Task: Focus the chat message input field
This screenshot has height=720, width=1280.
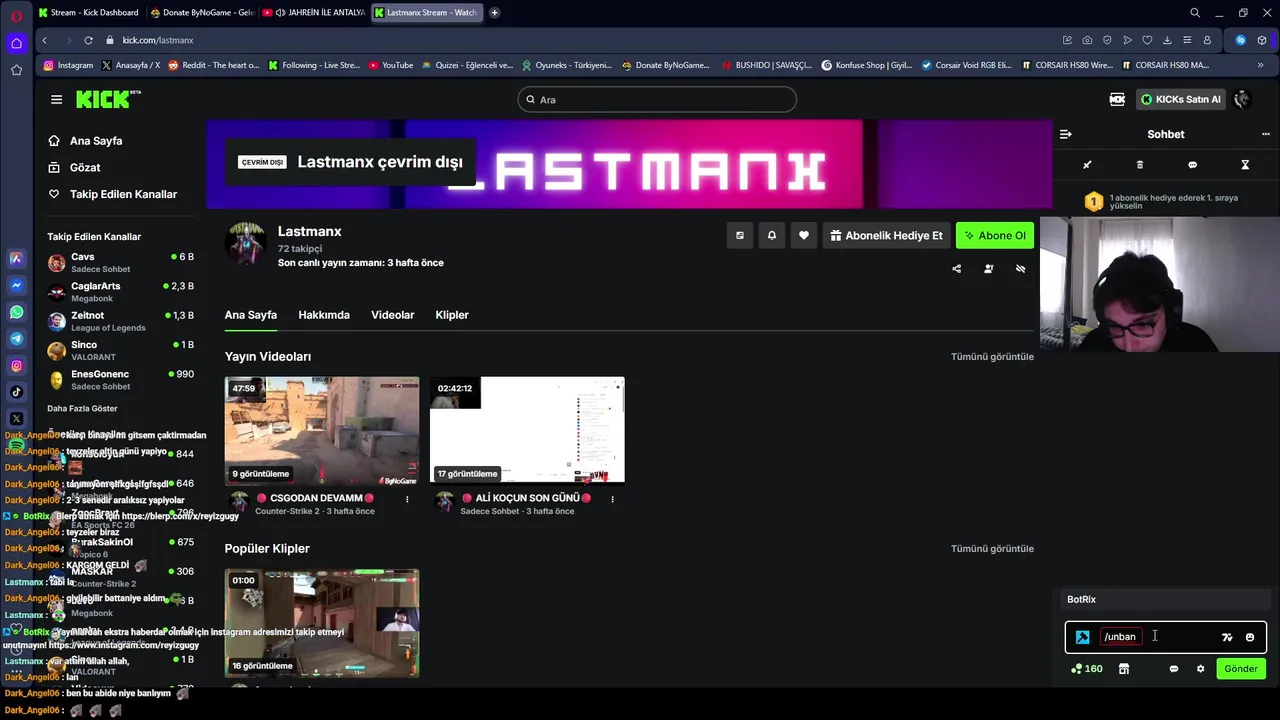Action: click(1166, 637)
